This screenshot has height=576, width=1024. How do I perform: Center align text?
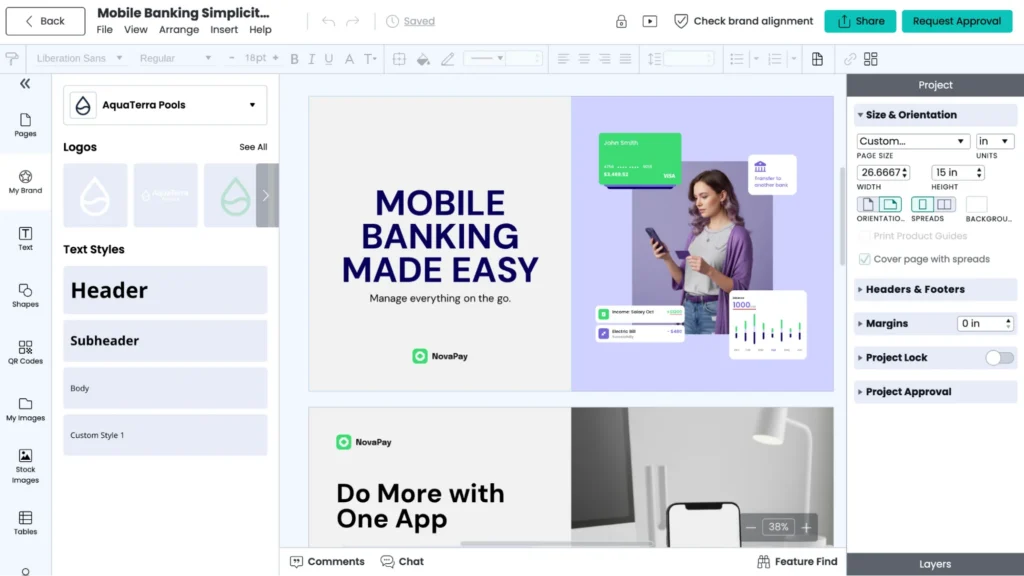(584, 59)
